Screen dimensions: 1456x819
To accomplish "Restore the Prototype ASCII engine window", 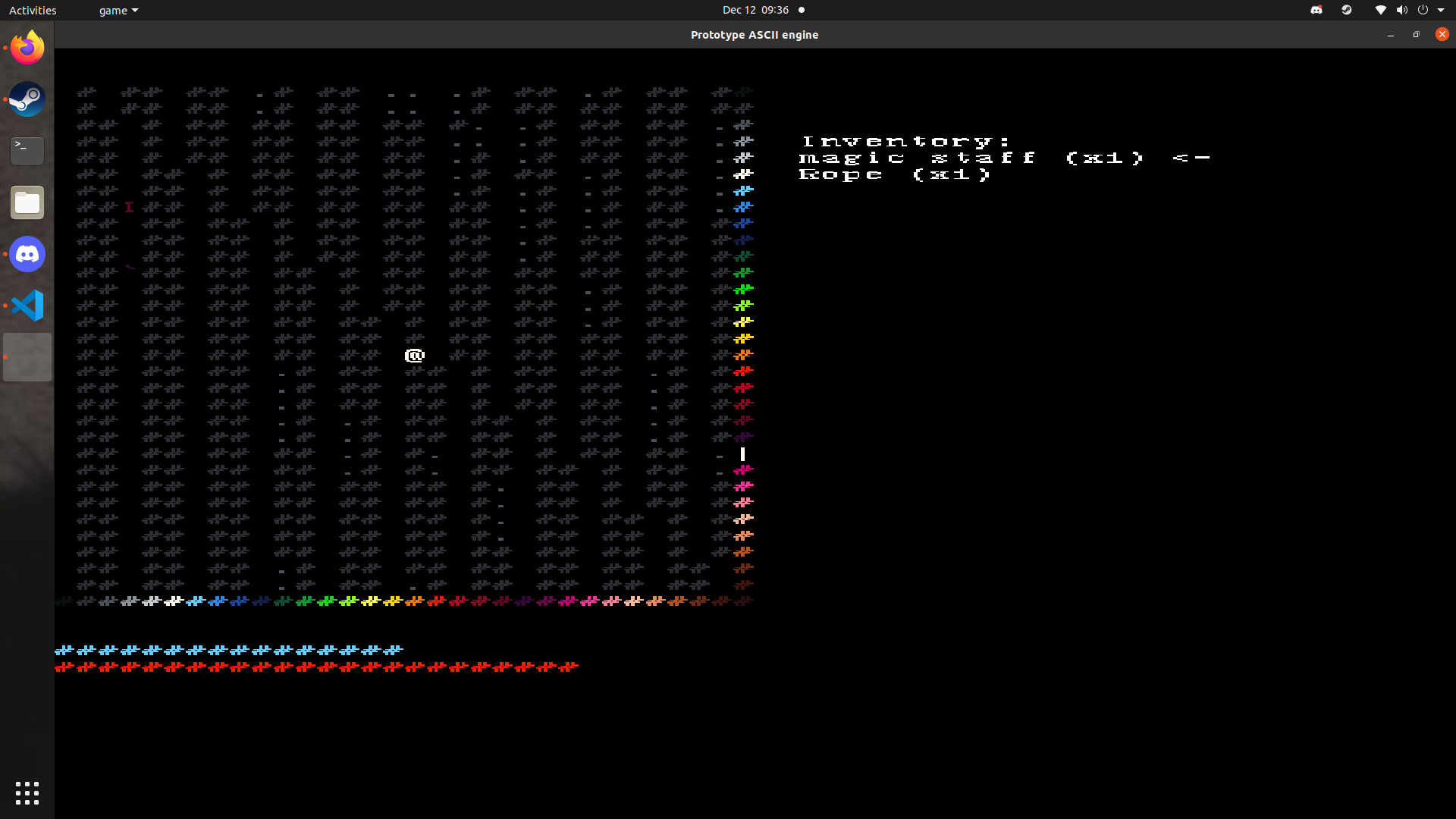I will [x=1416, y=35].
